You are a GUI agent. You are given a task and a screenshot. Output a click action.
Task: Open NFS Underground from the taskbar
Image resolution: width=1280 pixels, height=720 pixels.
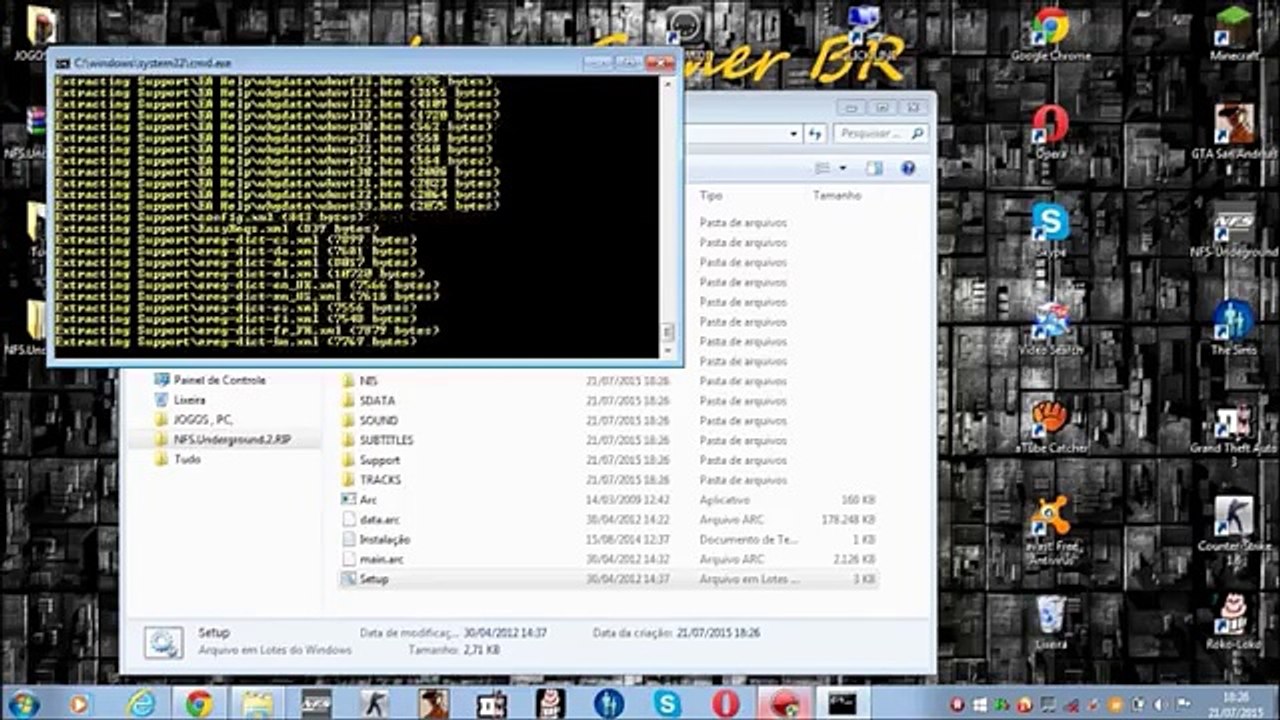[x=316, y=703]
